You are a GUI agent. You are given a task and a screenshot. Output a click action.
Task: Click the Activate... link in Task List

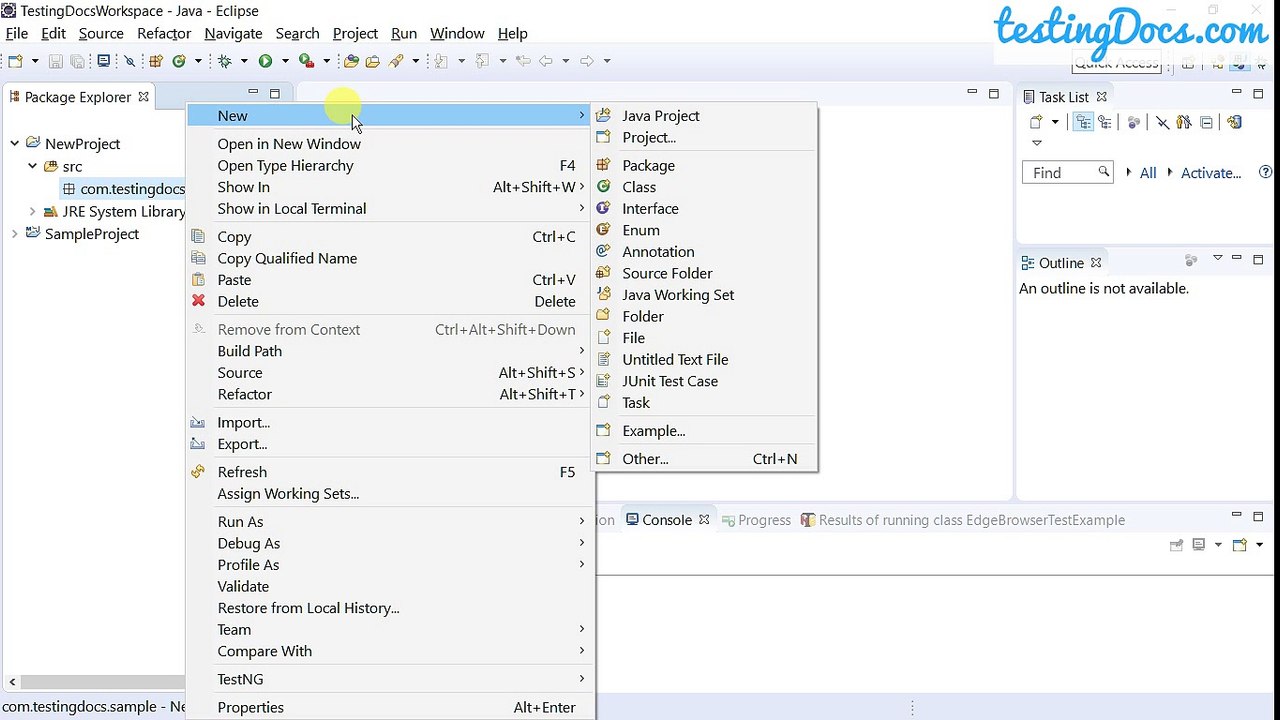click(x=1211, y=173)
